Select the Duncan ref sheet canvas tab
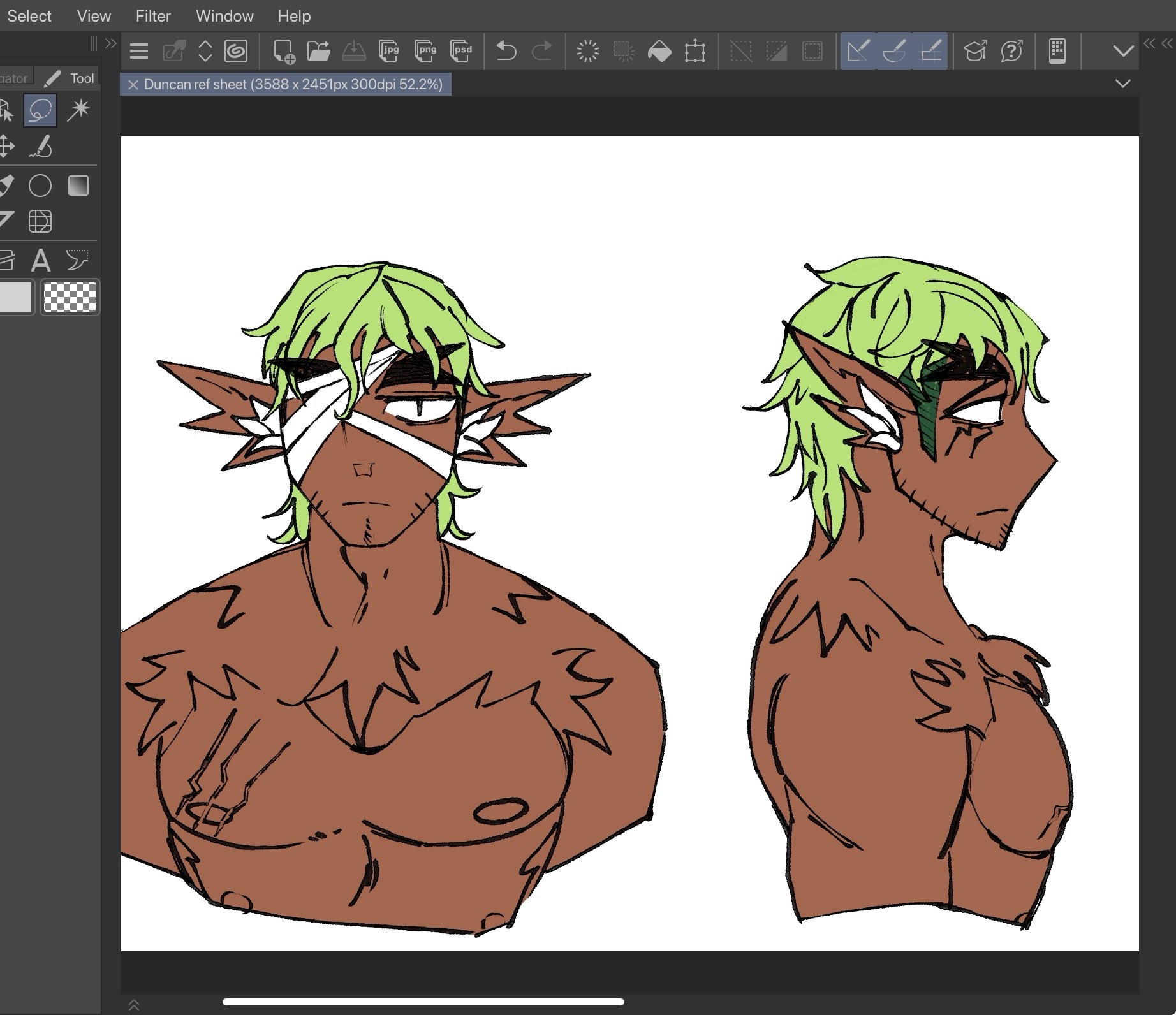 pyautogui.click(x=286, y=84)
